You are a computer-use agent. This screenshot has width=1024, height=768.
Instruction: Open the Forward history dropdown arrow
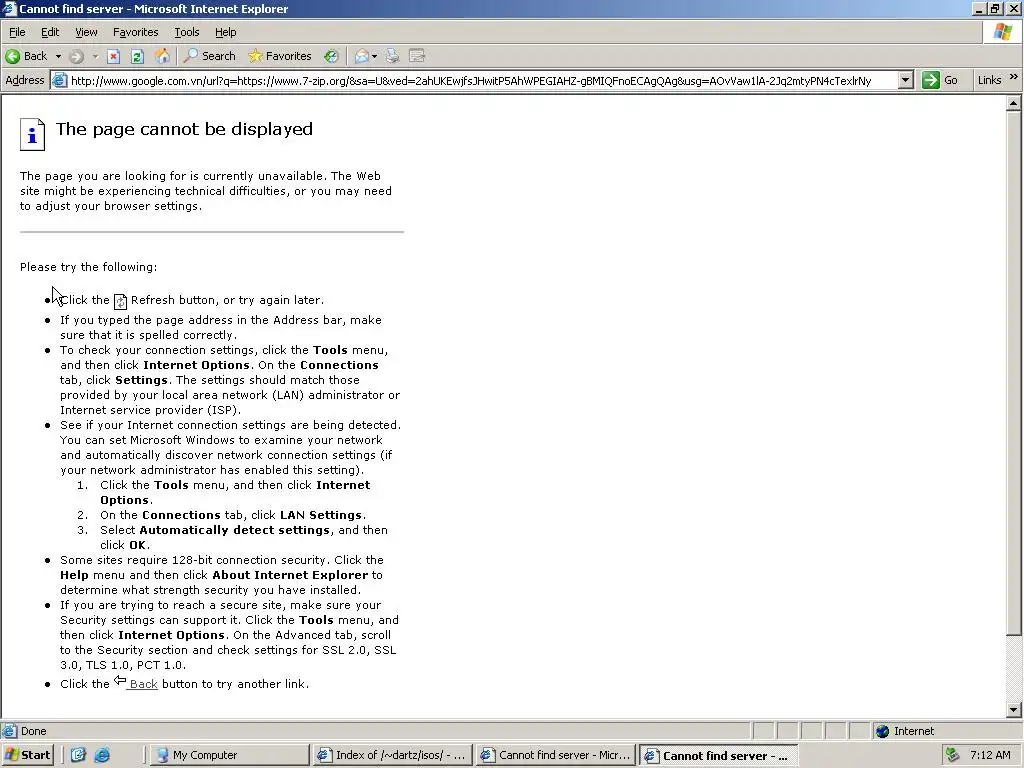tap(95, 56)
